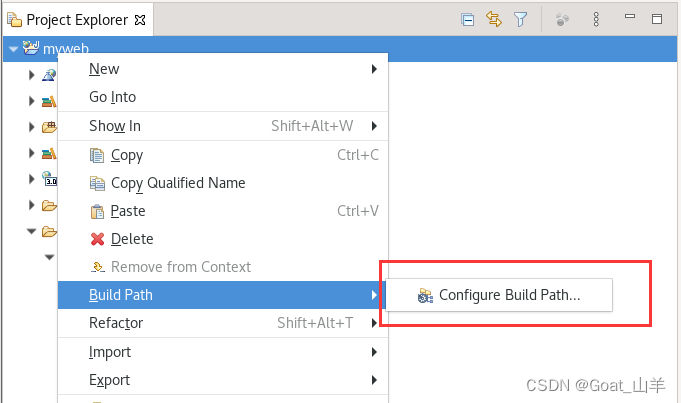Open the filter funnel icon in Project Explorer
Screen dimensions: 681x403
520,20
